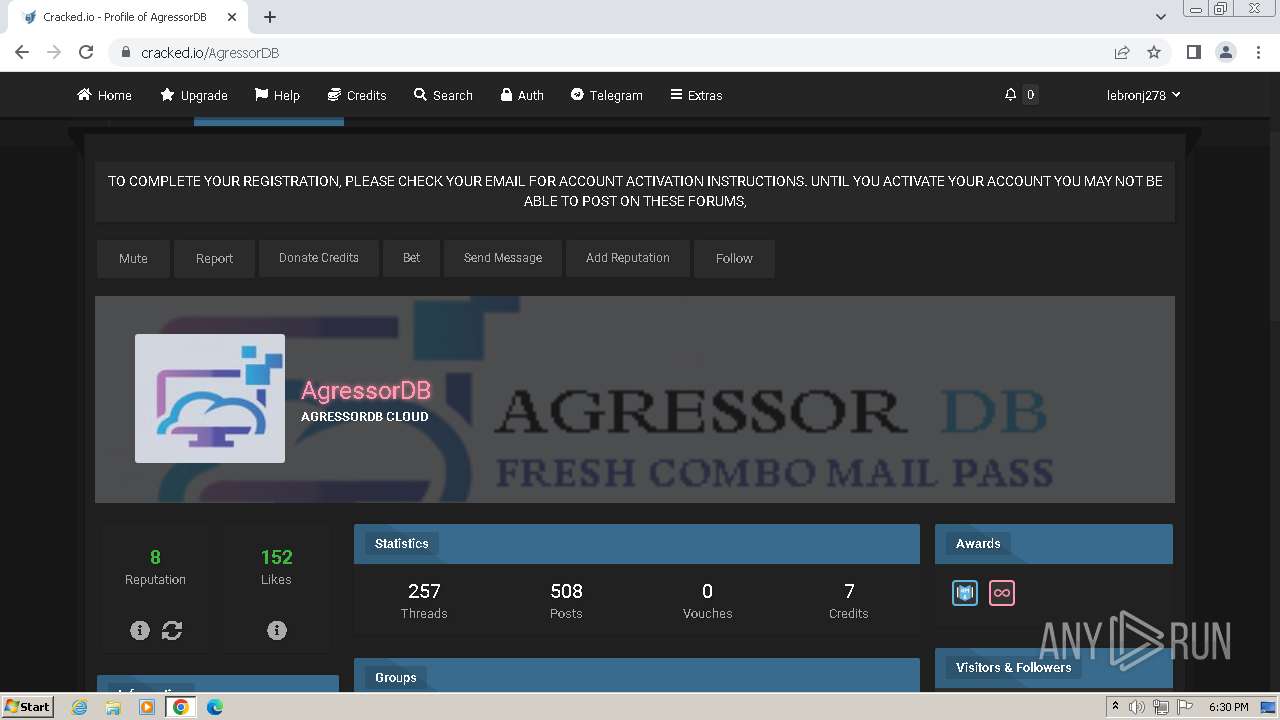Open the Upgrade page

tap(194, 95)
